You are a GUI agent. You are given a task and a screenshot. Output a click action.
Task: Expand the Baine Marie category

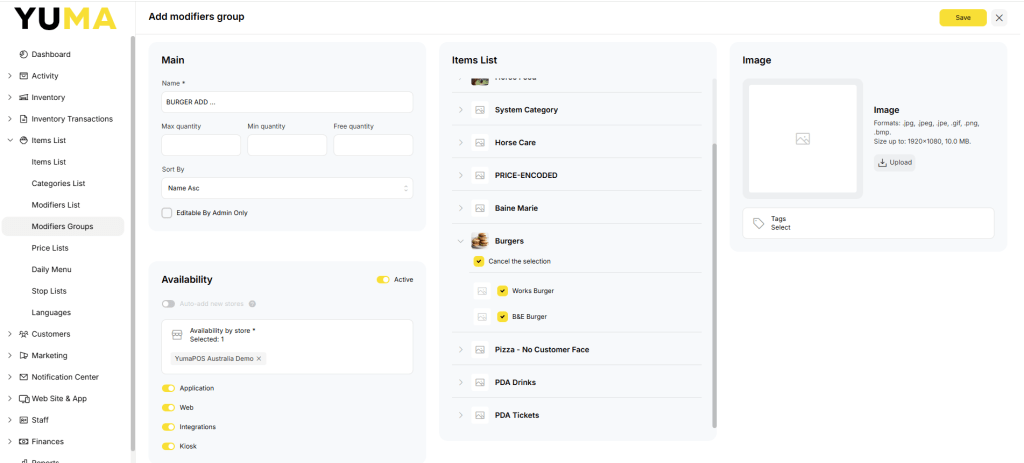pos(460,208)
